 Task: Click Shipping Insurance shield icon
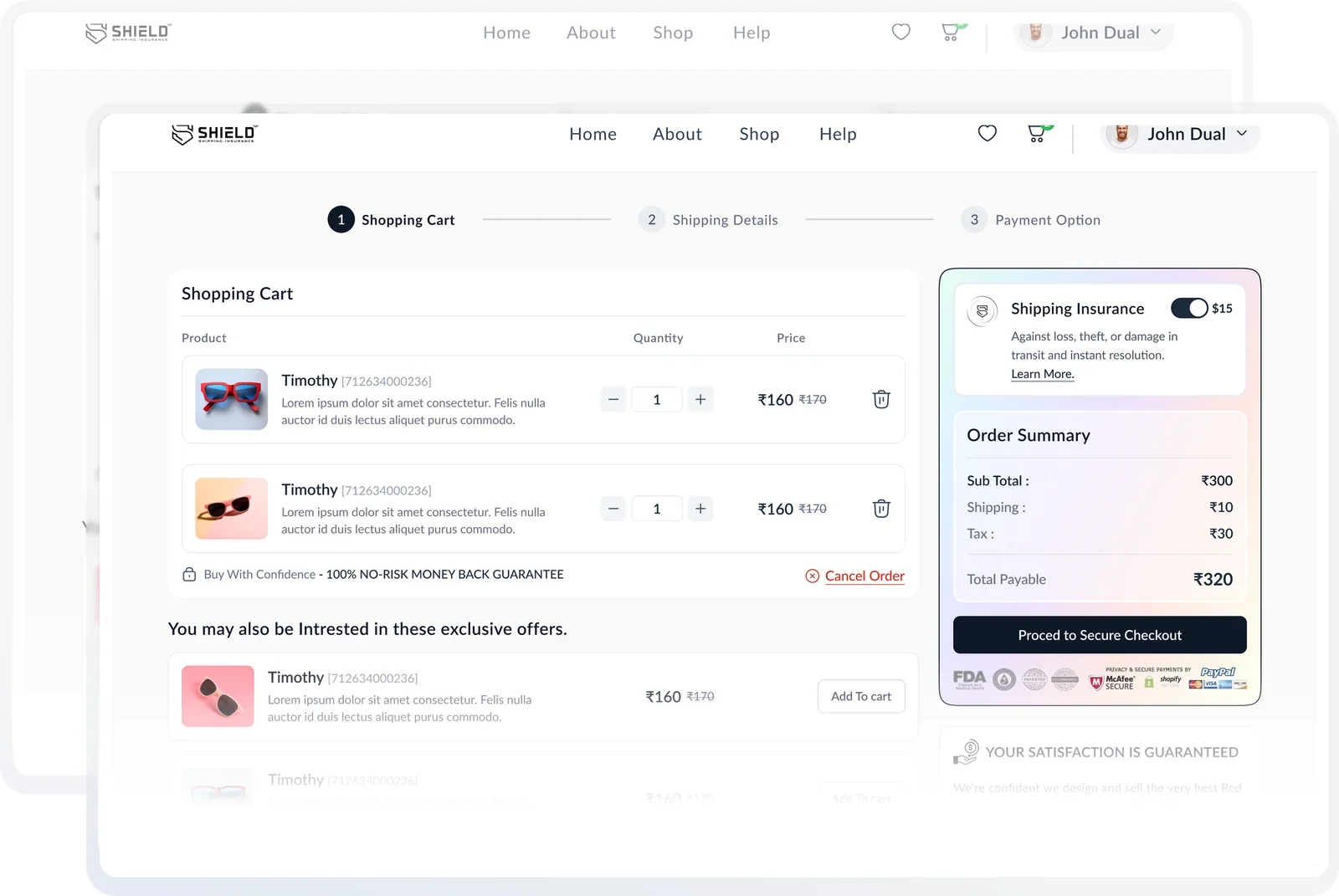(982, 311)
